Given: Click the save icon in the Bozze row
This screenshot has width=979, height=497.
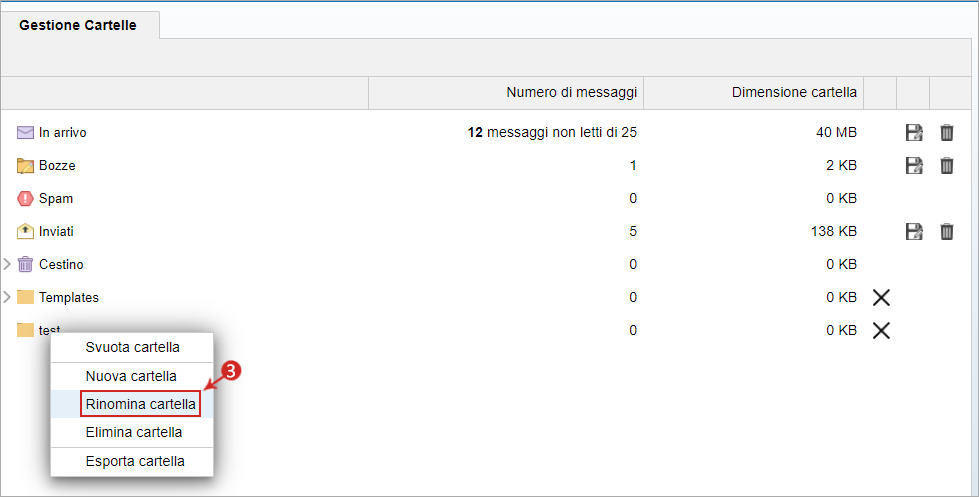Looking at the screenshot, I should click(914, 165).
